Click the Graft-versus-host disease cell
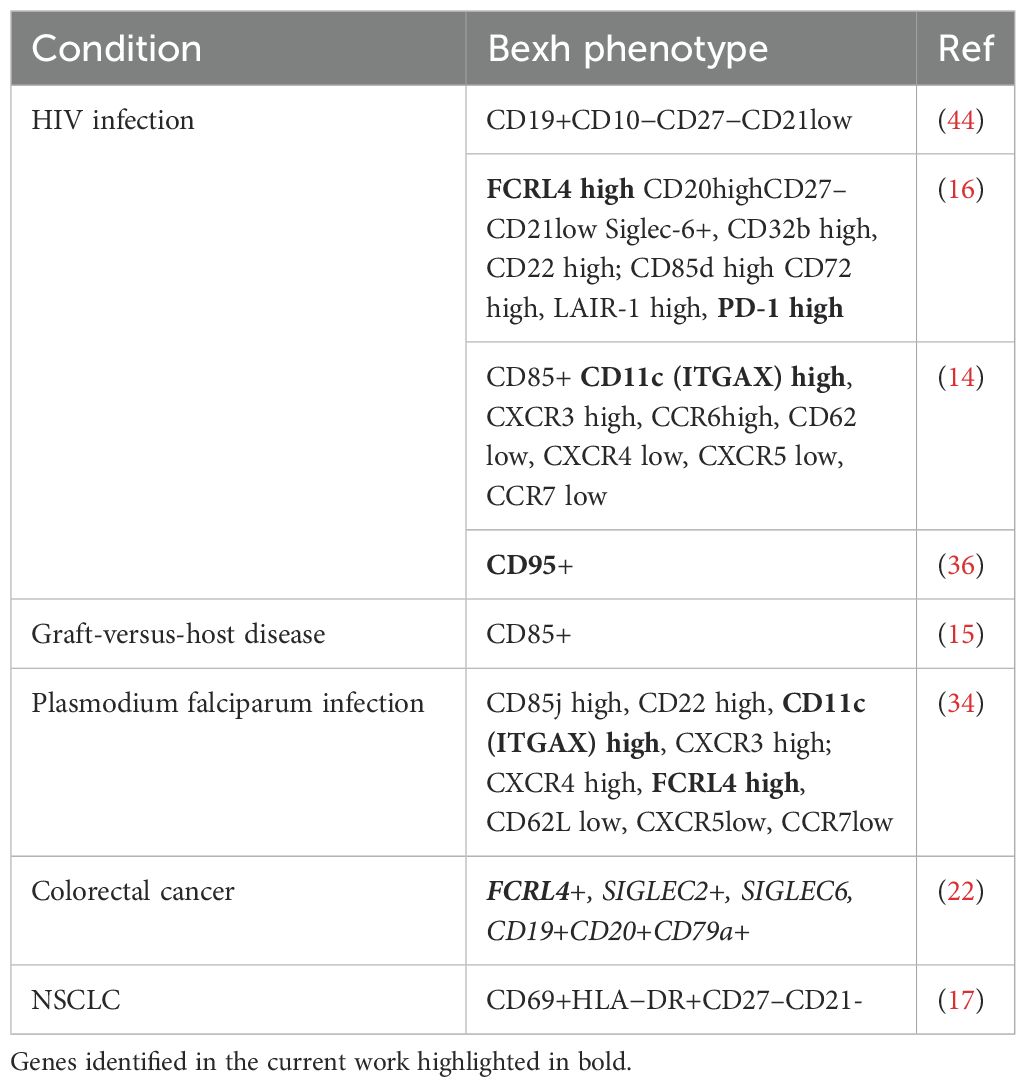The width and height of the screenshot is (1026, 1087). [178, 634]
